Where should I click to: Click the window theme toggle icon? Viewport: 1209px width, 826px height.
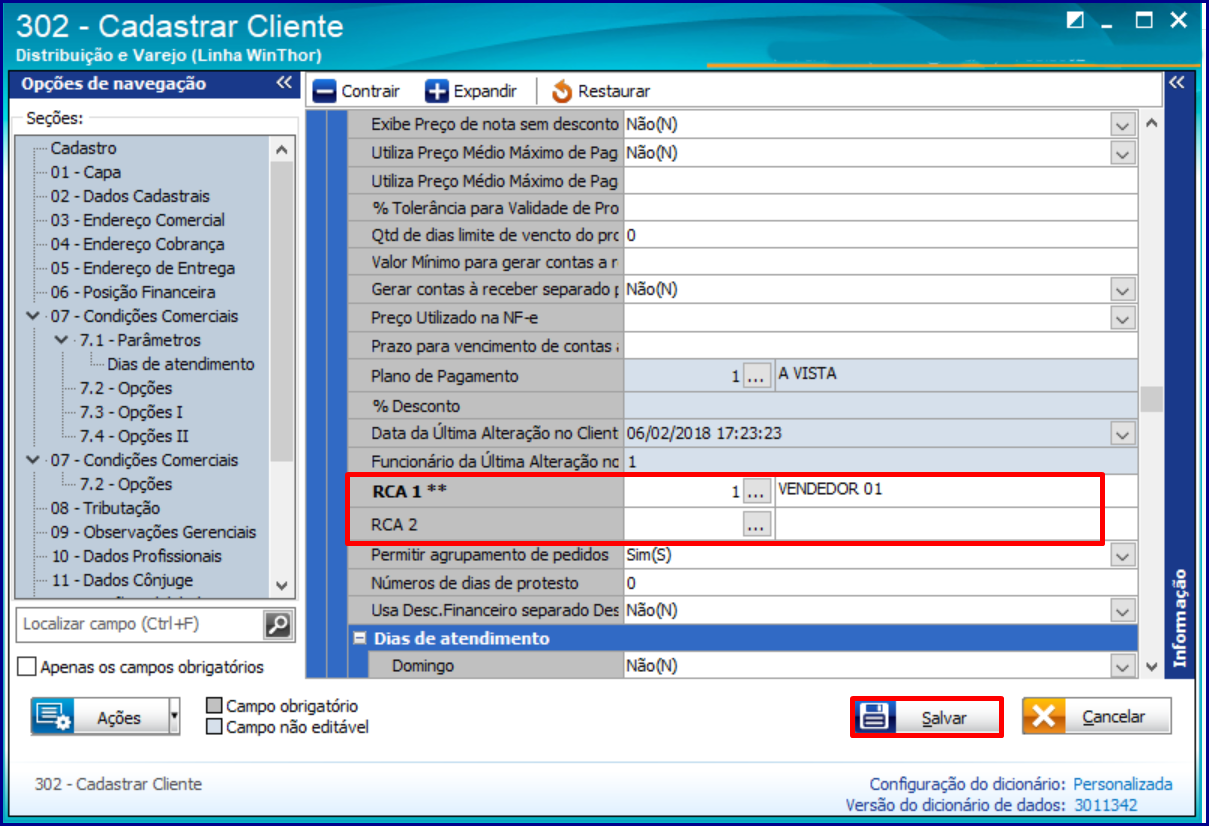click(1075, 20)
